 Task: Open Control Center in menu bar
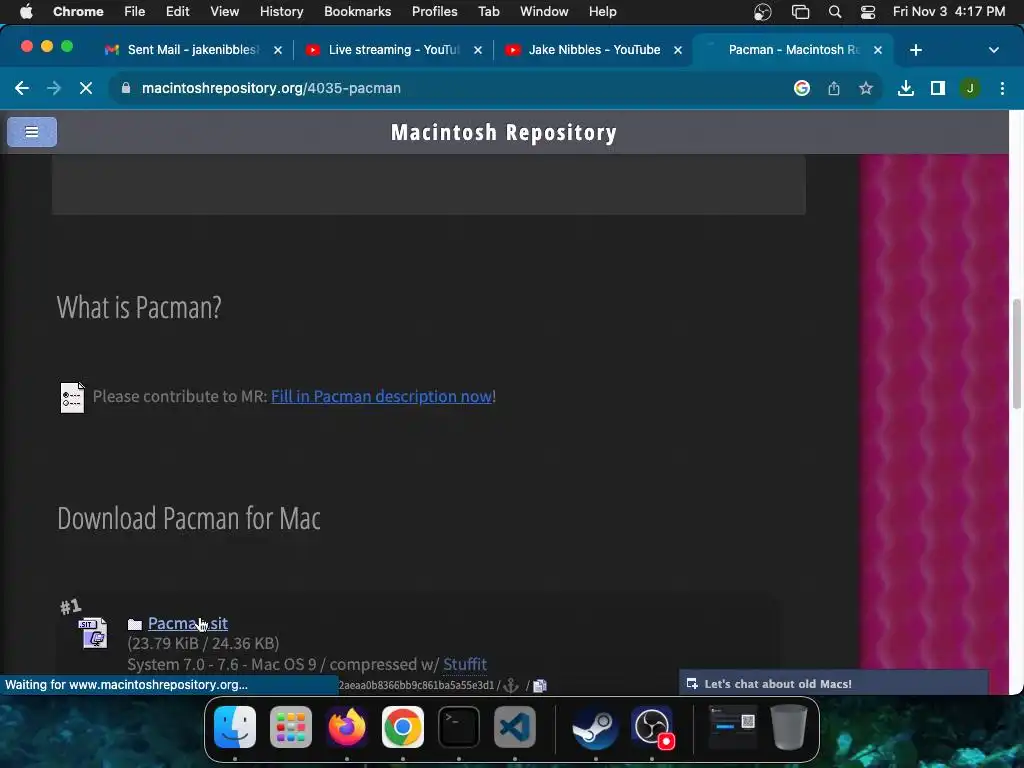coord(867,12)
